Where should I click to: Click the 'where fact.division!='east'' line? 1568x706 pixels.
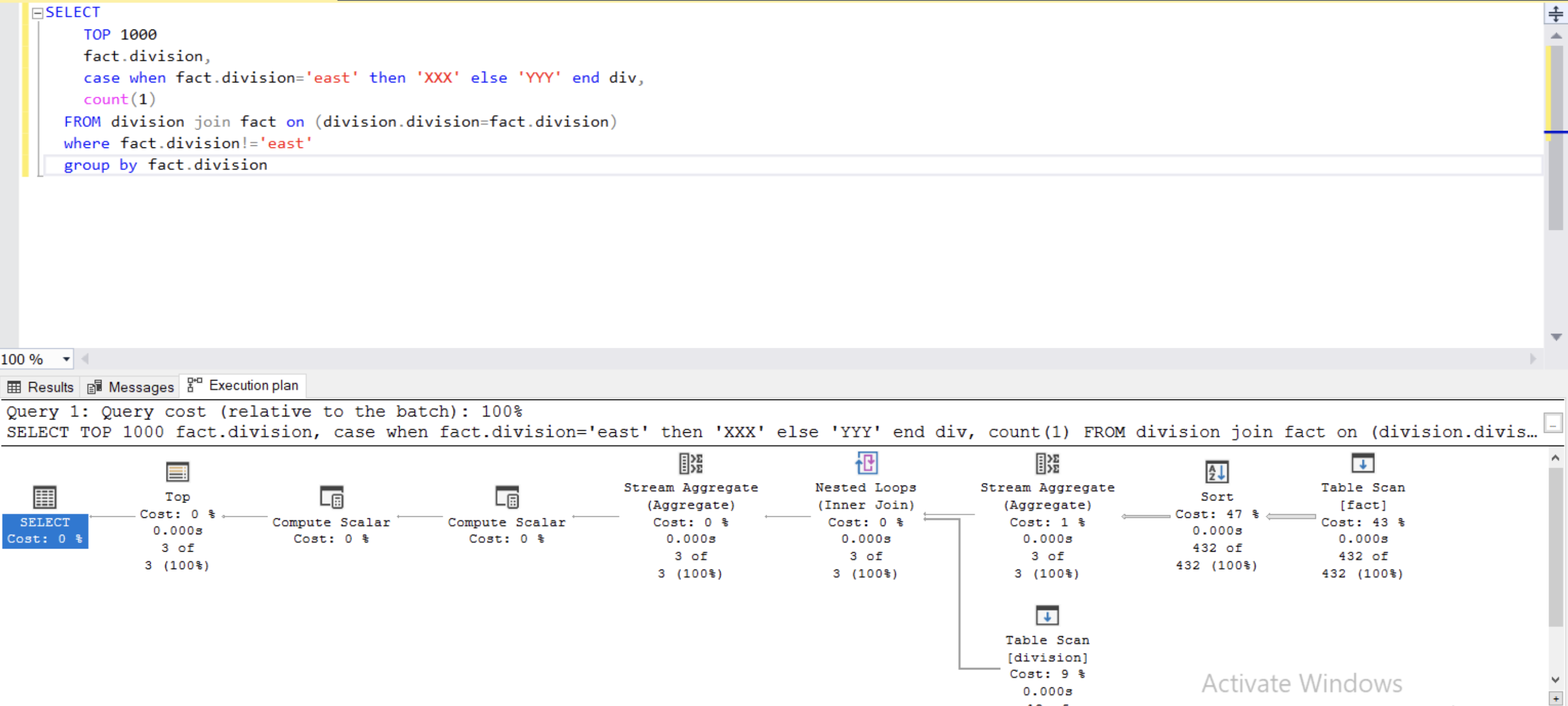pyautogui.click(x=188, y=143)
